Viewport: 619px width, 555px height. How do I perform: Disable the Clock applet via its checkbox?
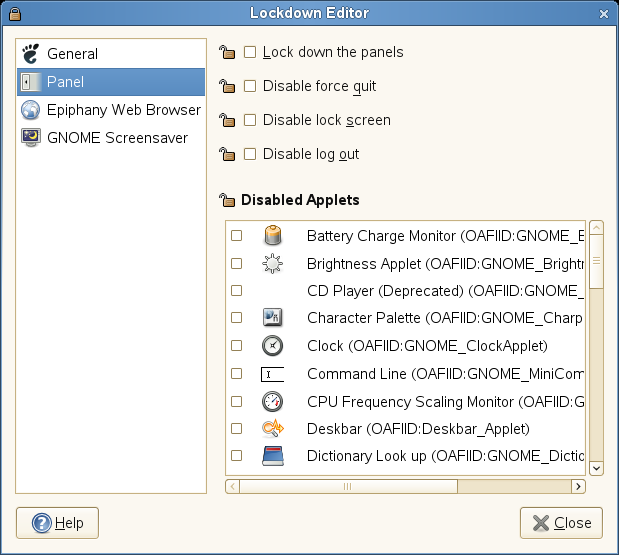tap(236, 345)
